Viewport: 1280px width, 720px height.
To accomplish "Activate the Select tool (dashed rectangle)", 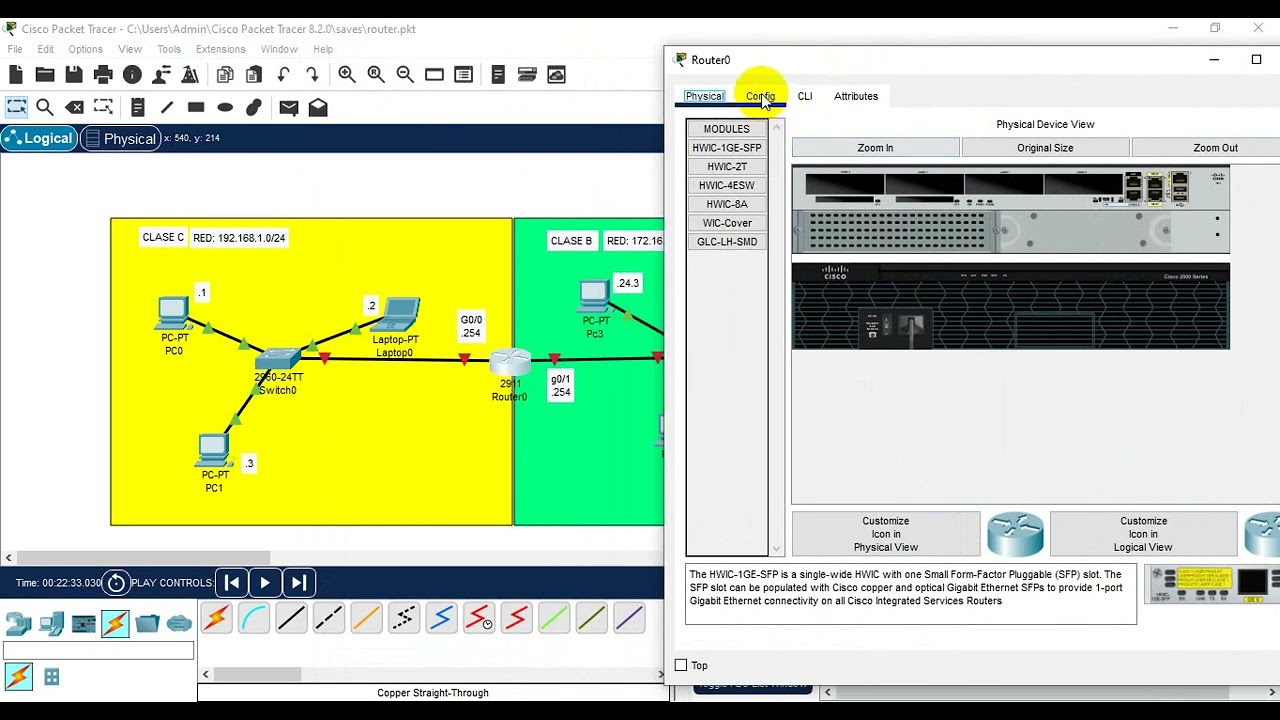I will click(16, 107).
